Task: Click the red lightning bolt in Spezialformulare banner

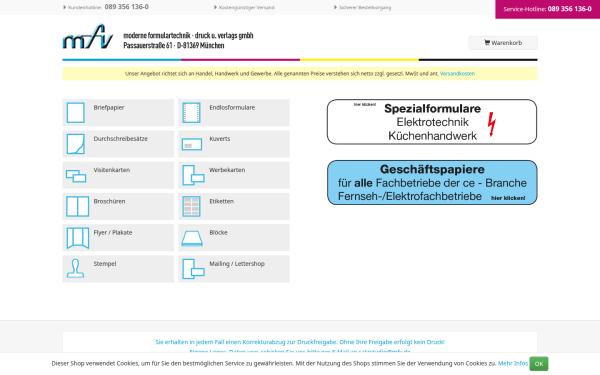Action: (492, 124)
